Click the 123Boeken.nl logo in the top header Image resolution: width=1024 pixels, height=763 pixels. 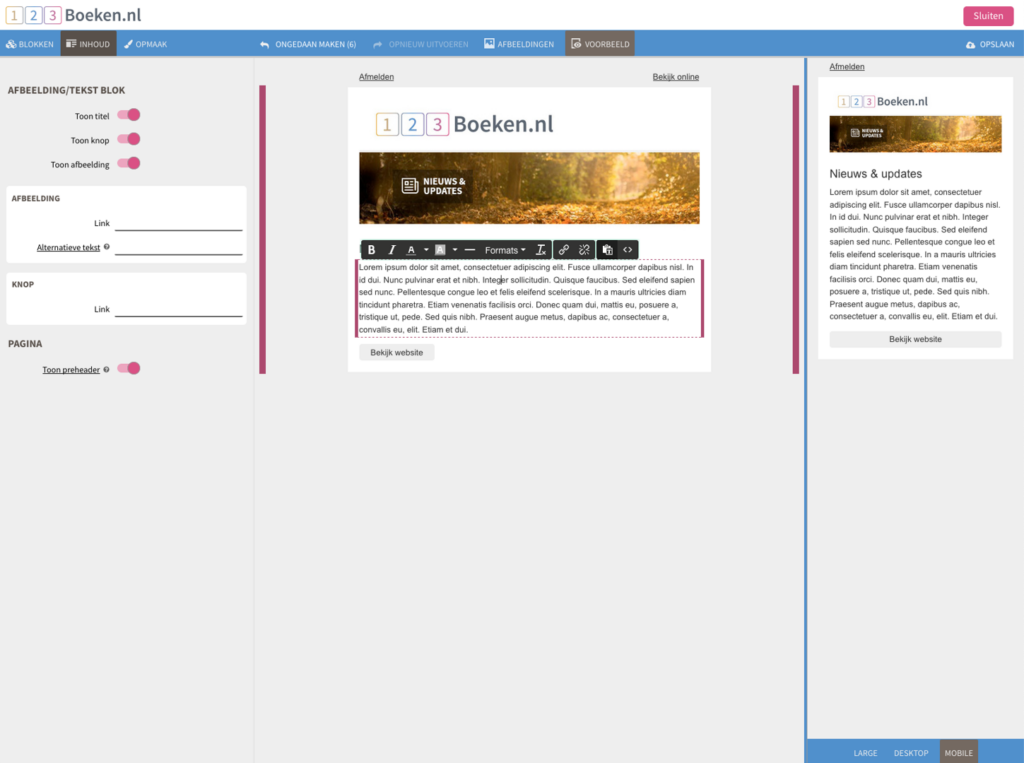point(73,15)
